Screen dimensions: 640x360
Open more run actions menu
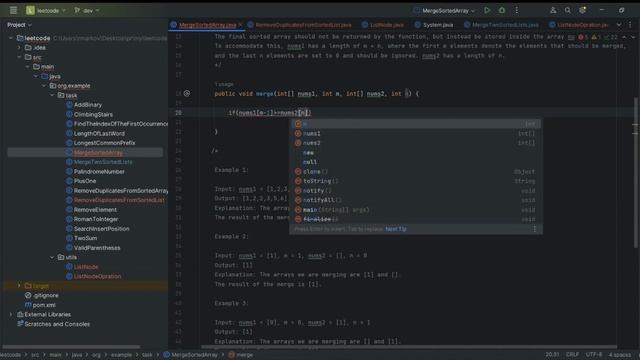point(516,10)
